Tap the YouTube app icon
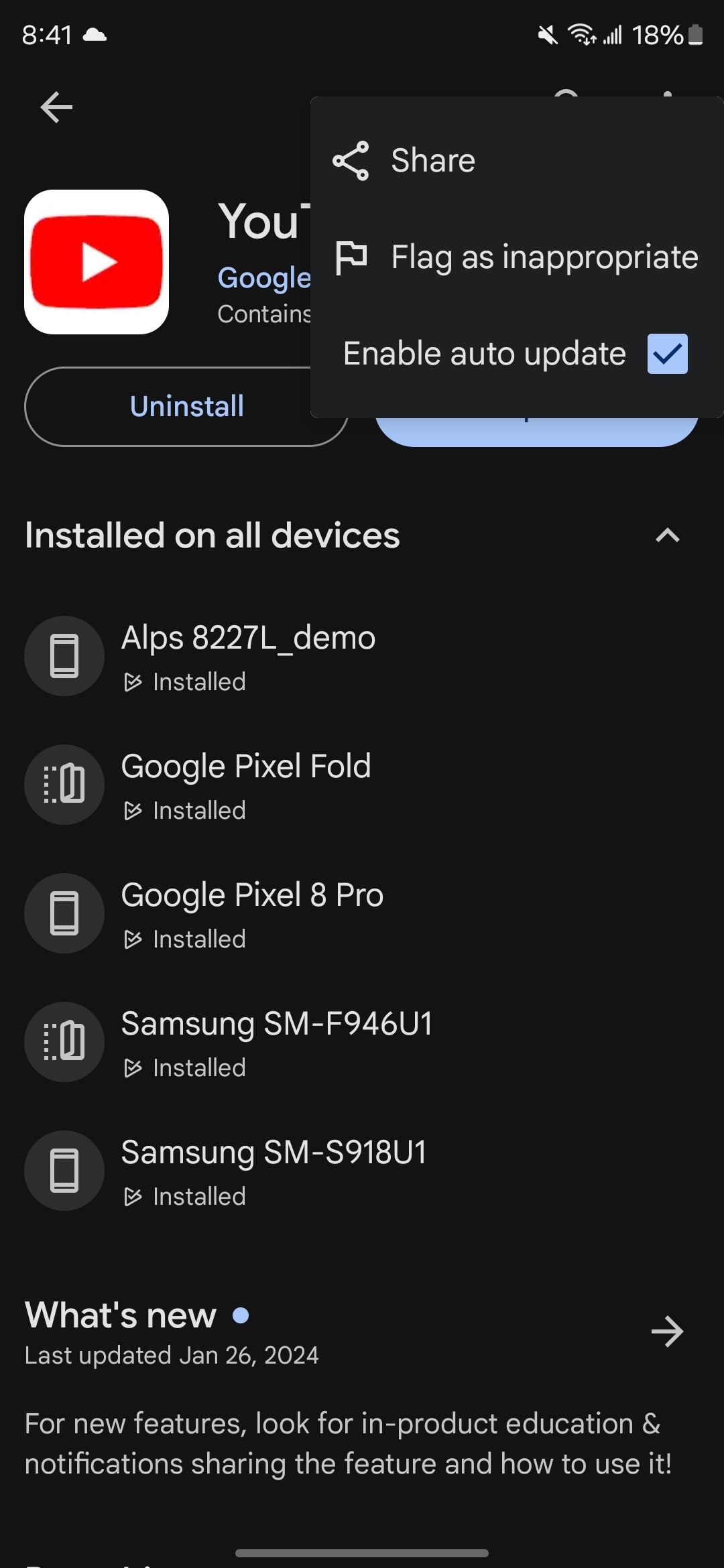724x1568 pixels. coord(97,262)
